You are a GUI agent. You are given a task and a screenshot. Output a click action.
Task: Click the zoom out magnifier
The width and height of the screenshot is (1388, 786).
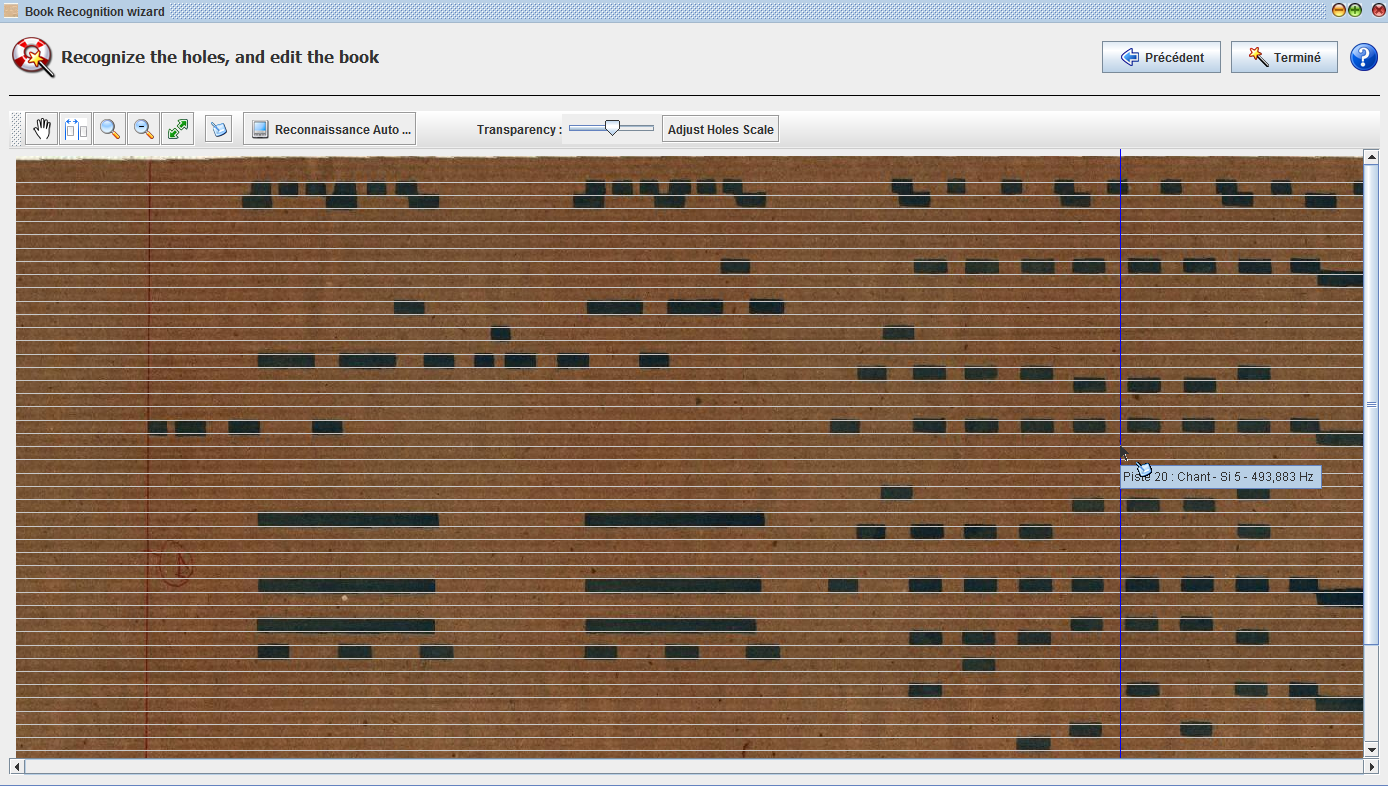[x=144, y=129]
